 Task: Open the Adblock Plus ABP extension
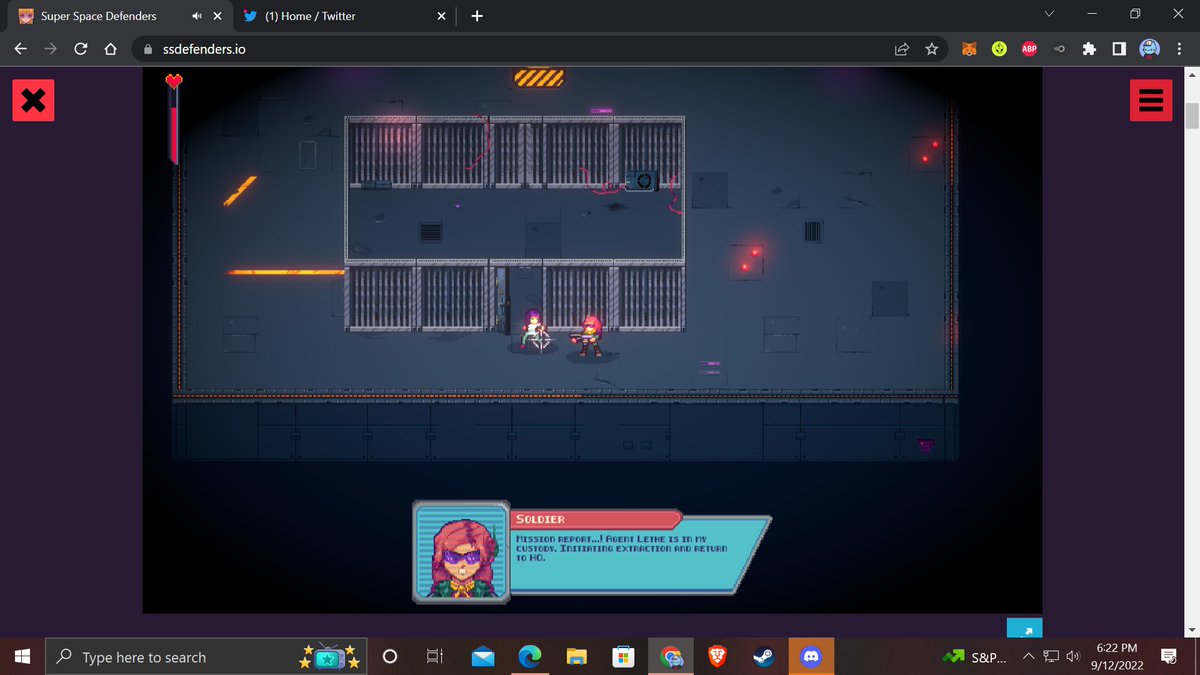click(1028, 48)
